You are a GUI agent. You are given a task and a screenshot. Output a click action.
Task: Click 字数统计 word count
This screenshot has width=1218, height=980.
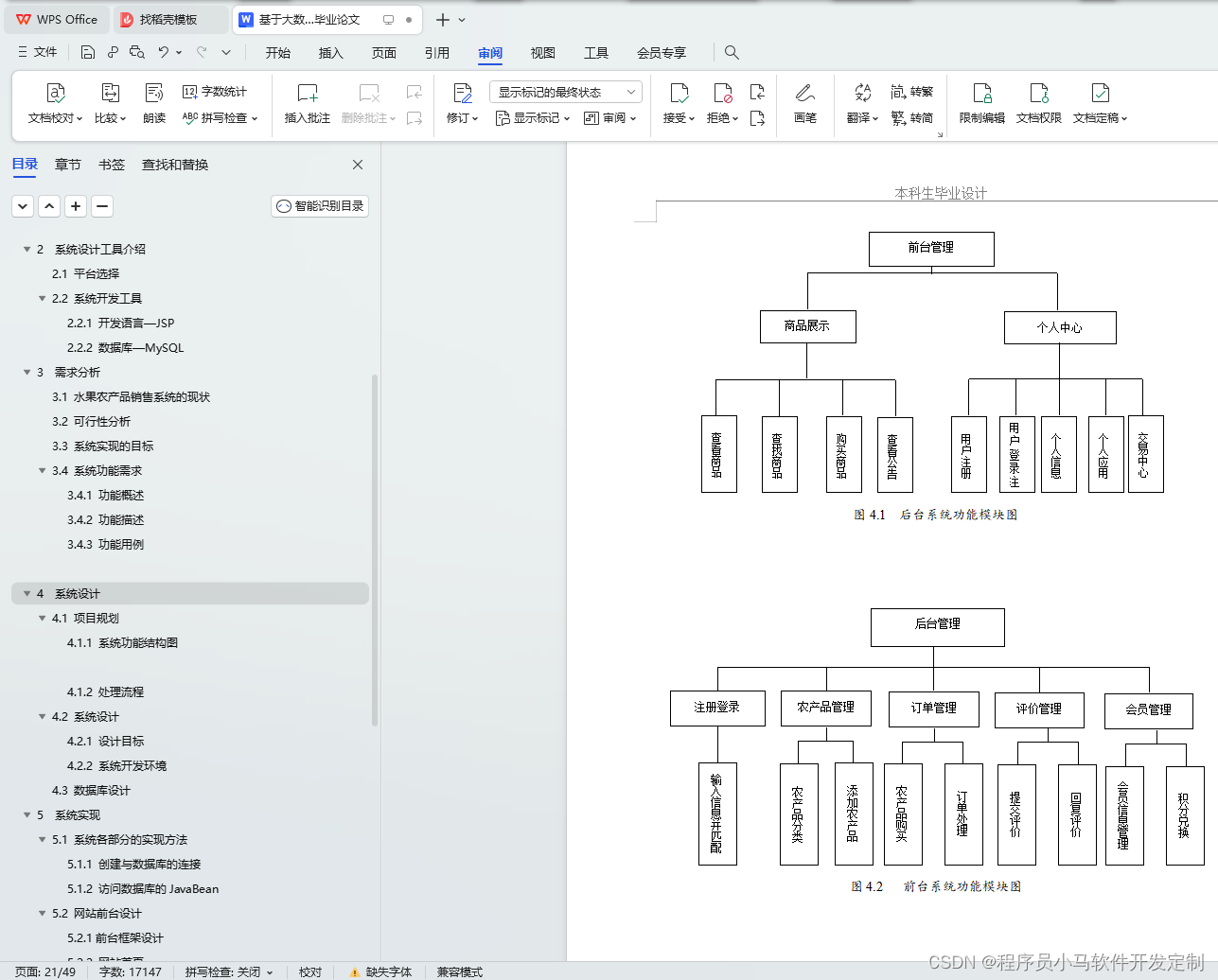[x=215, y=92]
